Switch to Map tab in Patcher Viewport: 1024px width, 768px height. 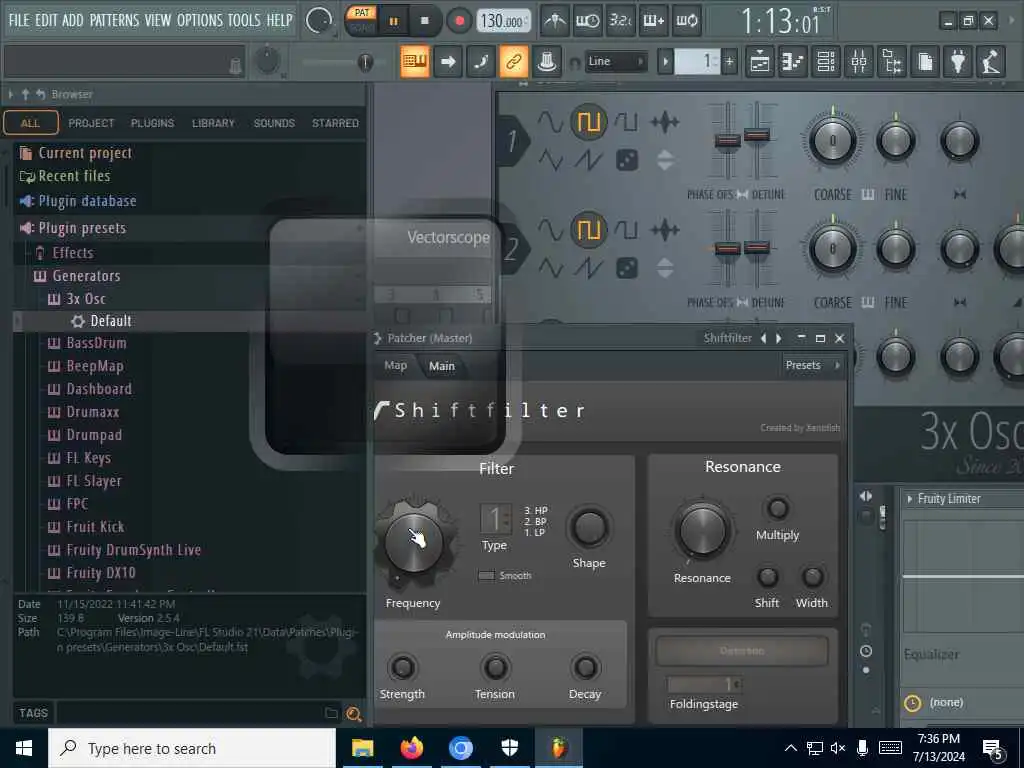point(395,366)
